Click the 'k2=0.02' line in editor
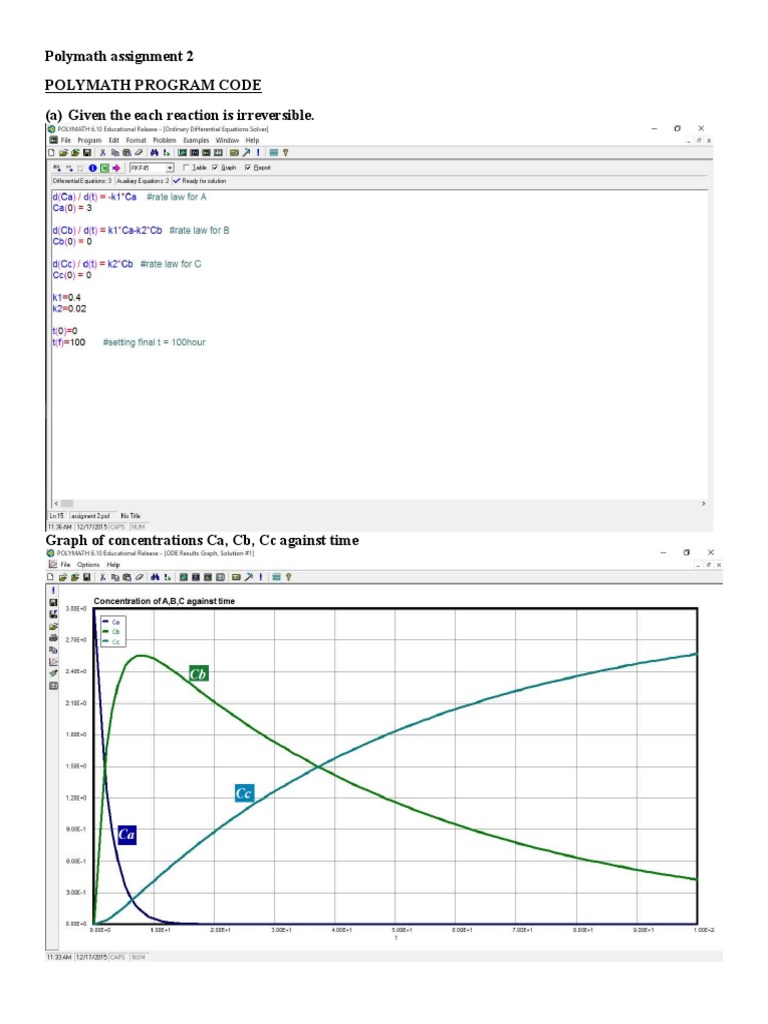Image resolution: width=768 pixels, height=1024 pixels. 69,308
